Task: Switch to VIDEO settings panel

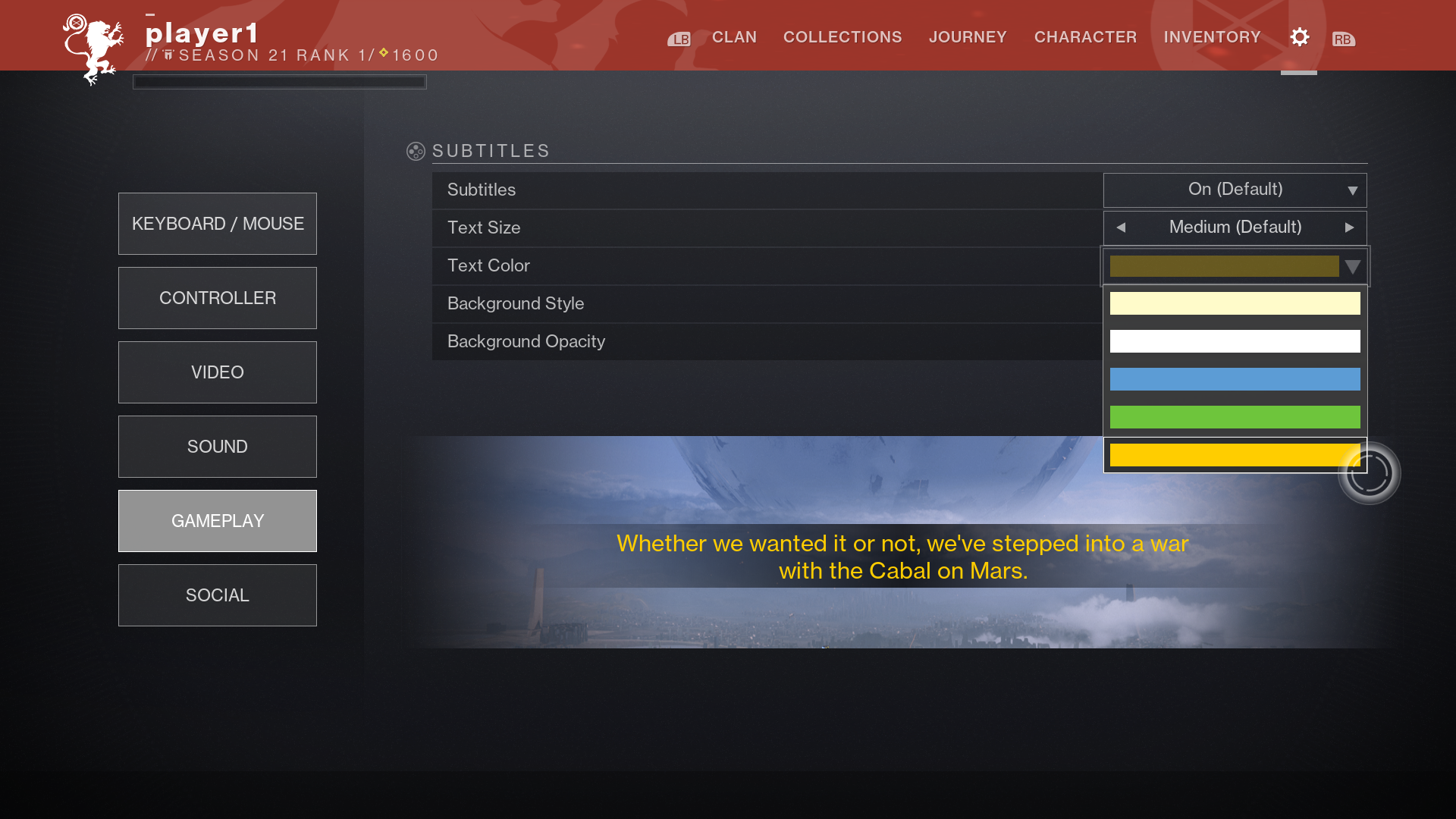Action: [218, 372]
